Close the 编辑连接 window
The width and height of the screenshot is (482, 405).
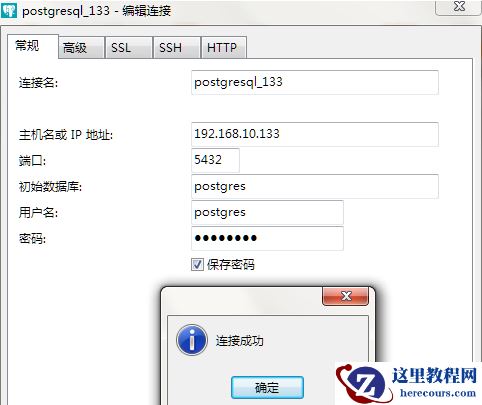(459, 7)
